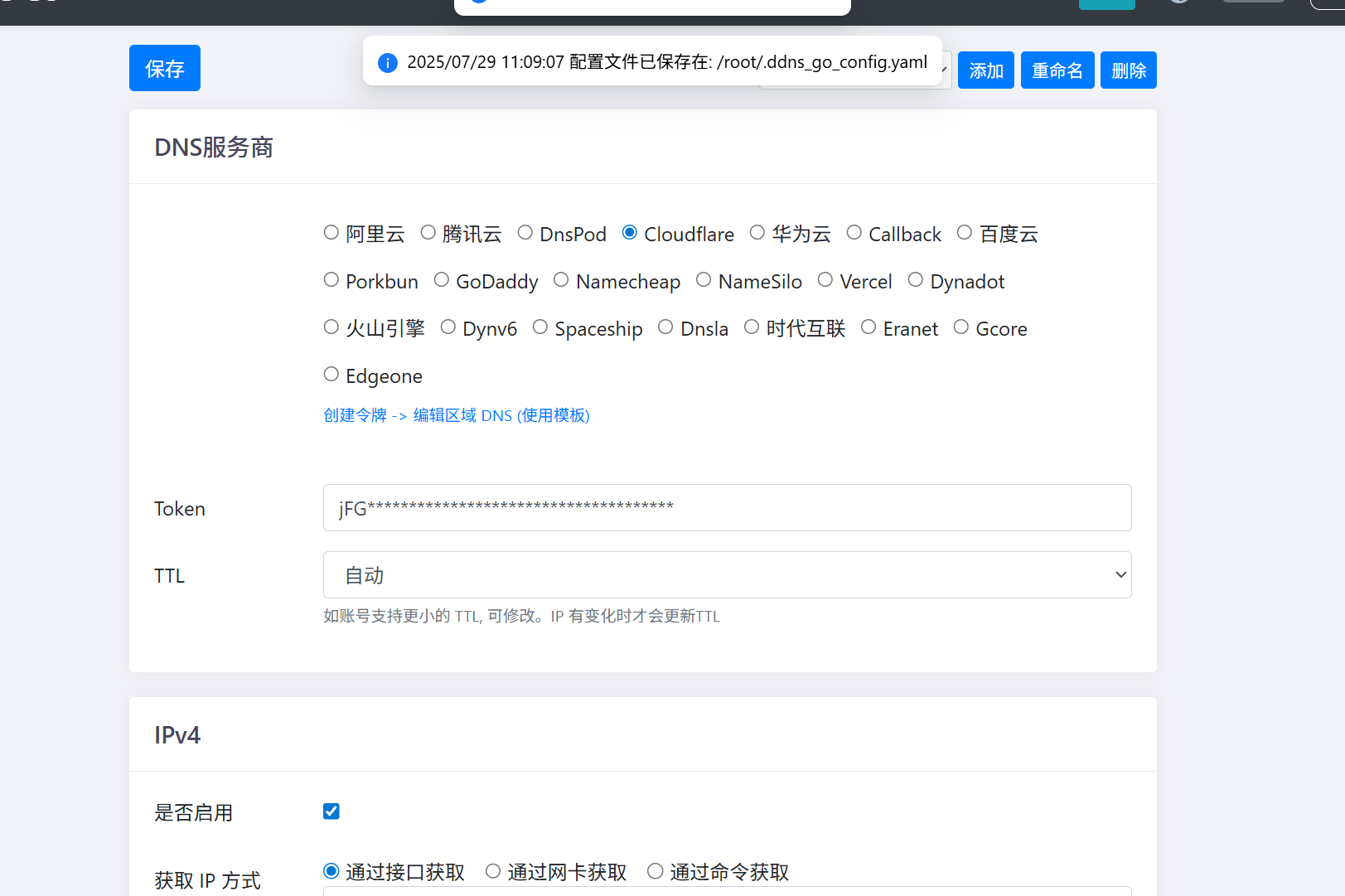
Task: Select the 阿里云 DNS provider radio
Action: 331,233
